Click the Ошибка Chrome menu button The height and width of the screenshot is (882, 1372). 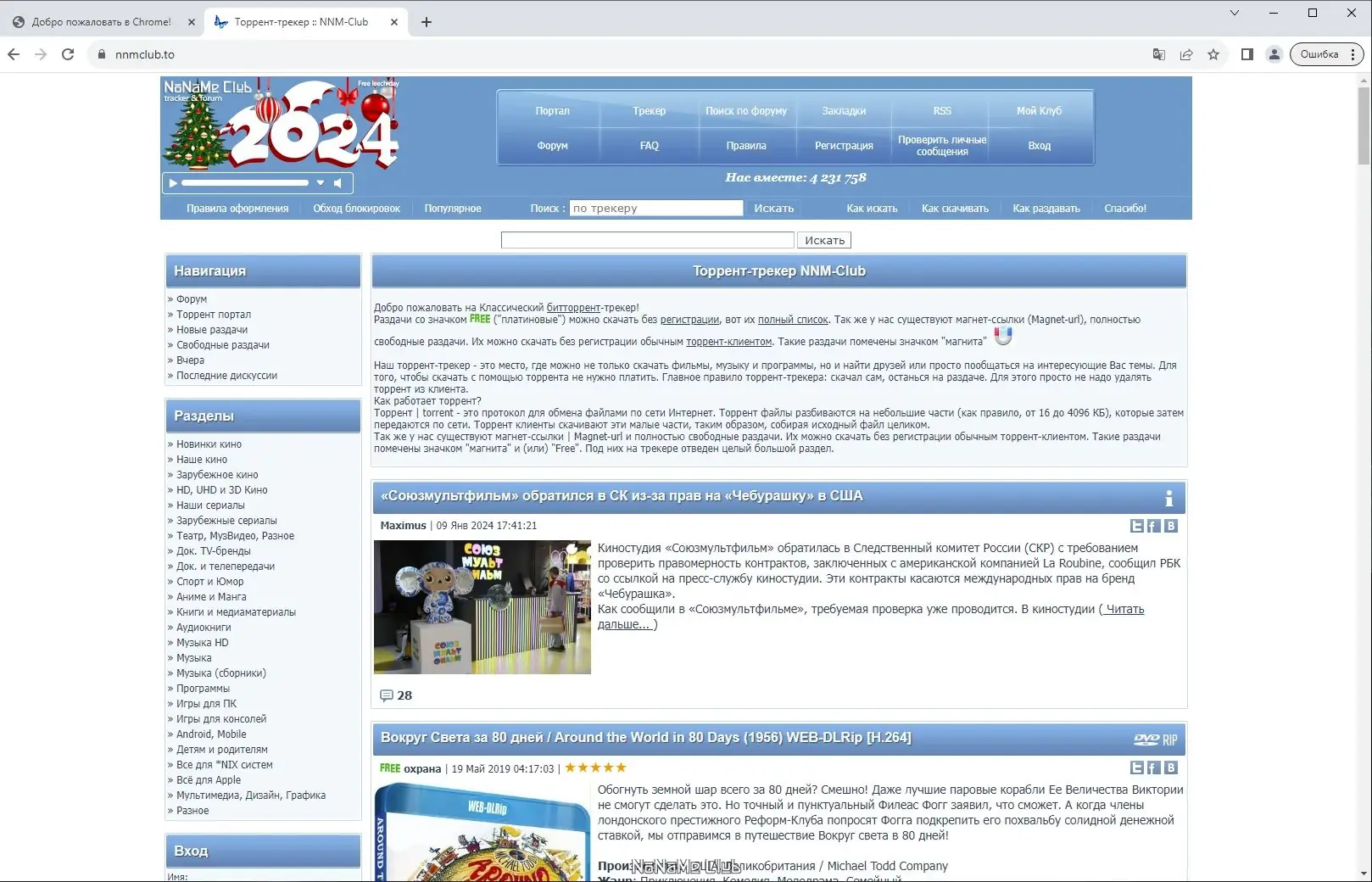tap(1327, 54)
